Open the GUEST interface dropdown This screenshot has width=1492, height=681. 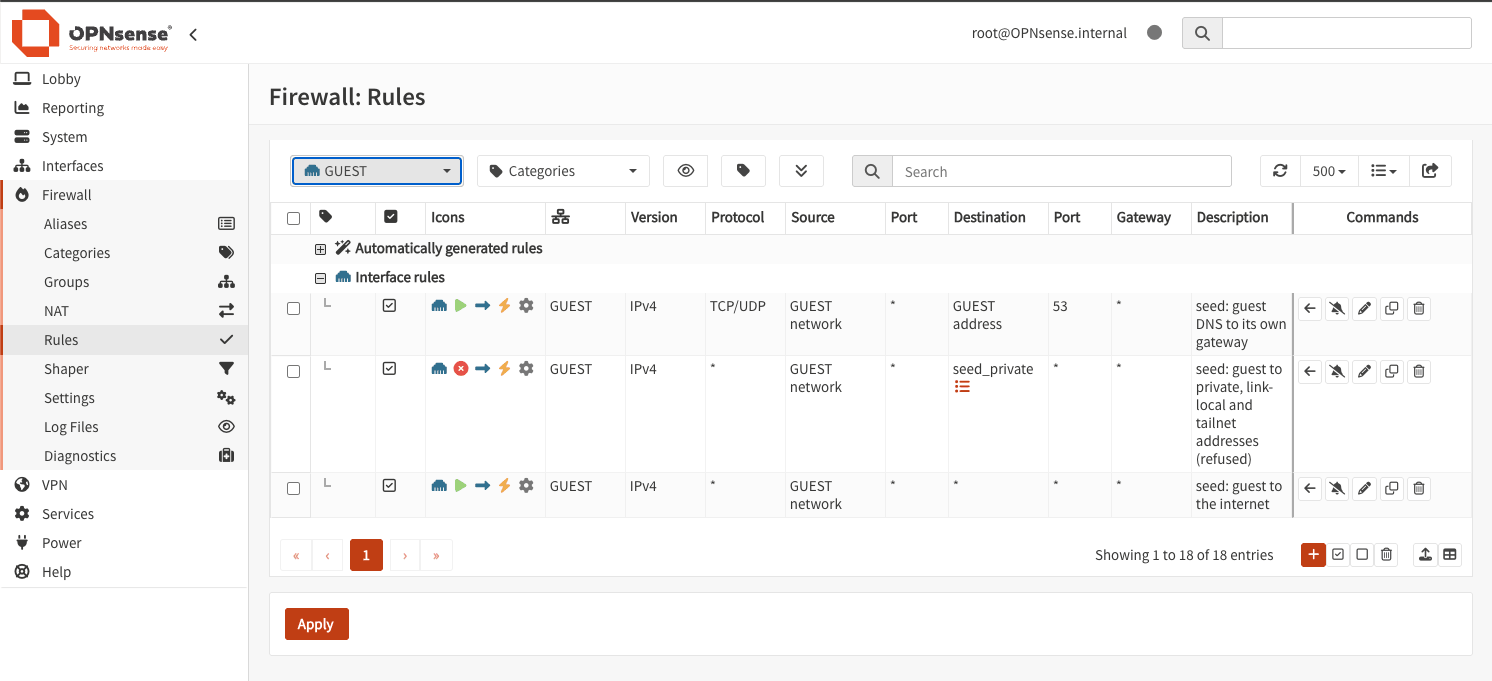coord(377,171)
